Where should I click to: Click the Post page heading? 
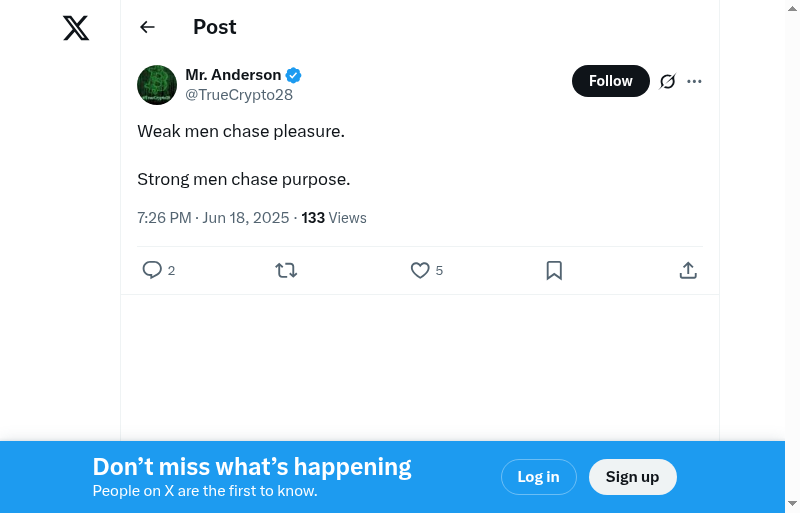click(x=215, y=27)
